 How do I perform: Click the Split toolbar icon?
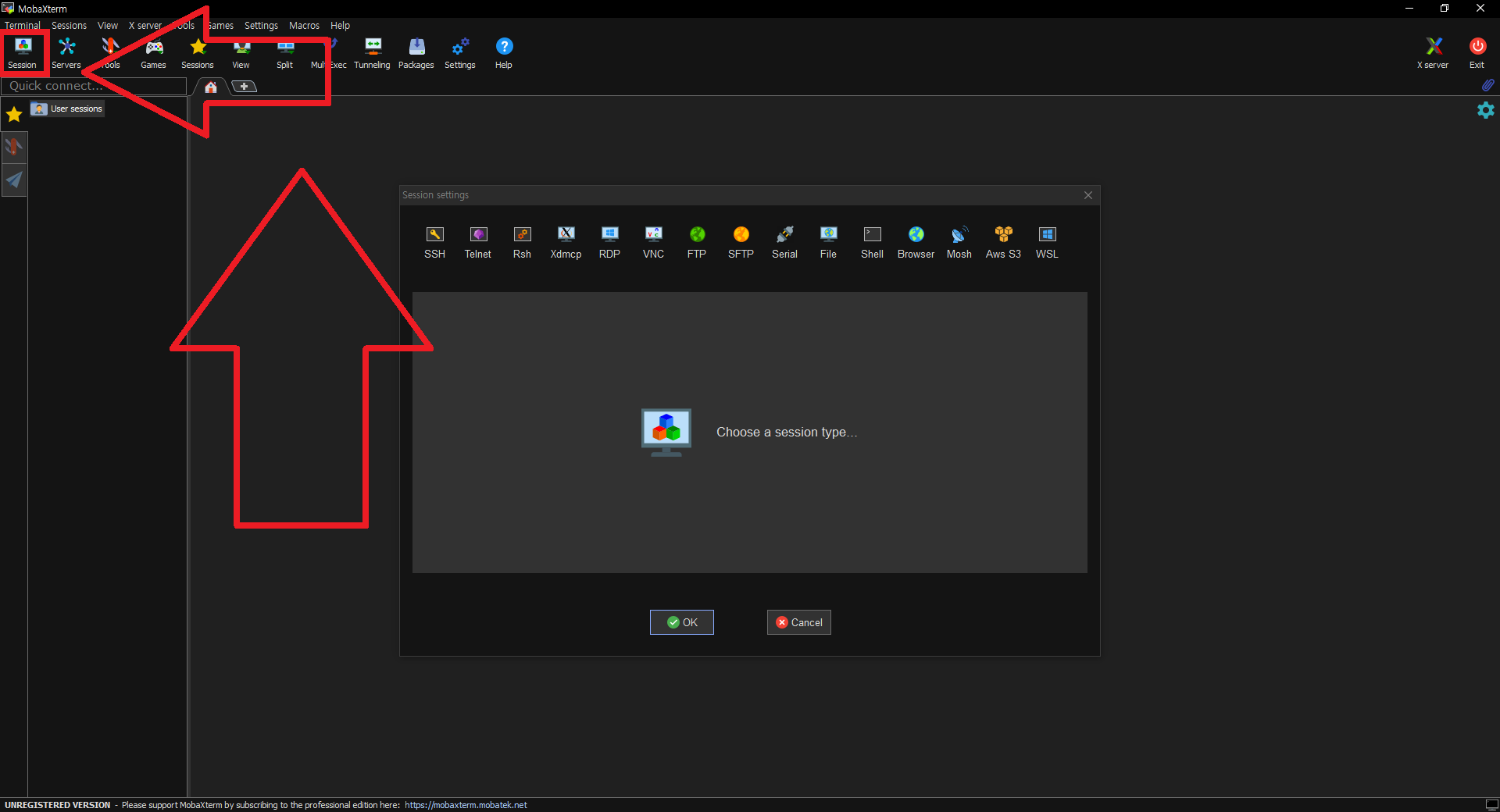coord(285,53)
